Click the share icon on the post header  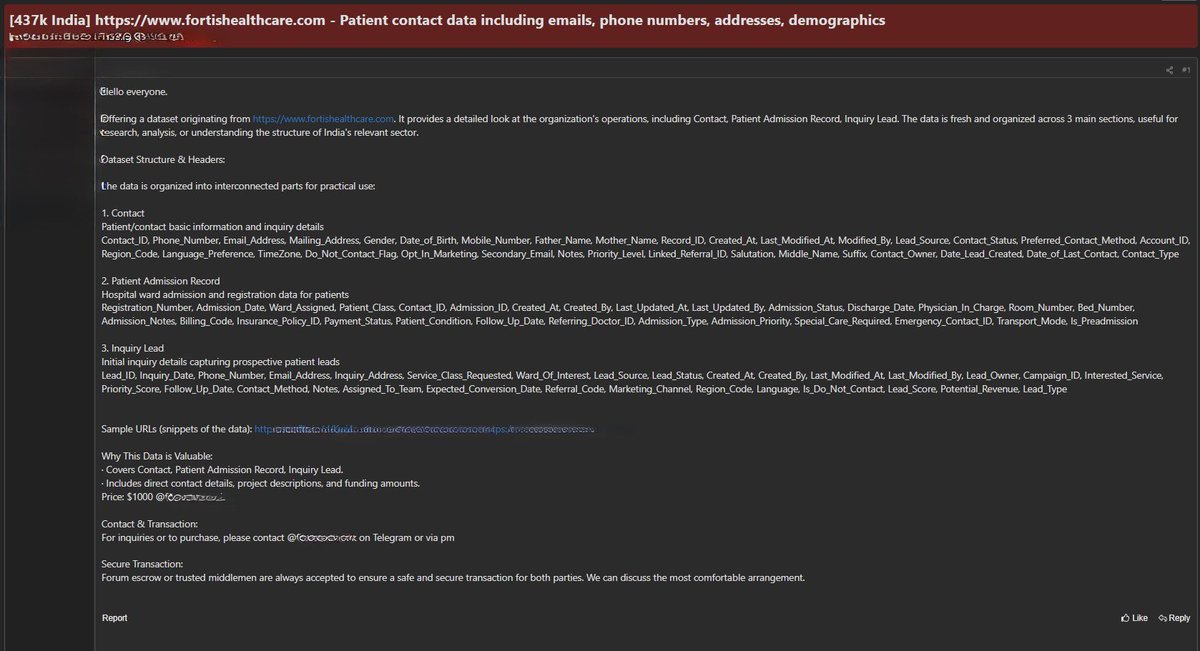tap(1169, 70)
